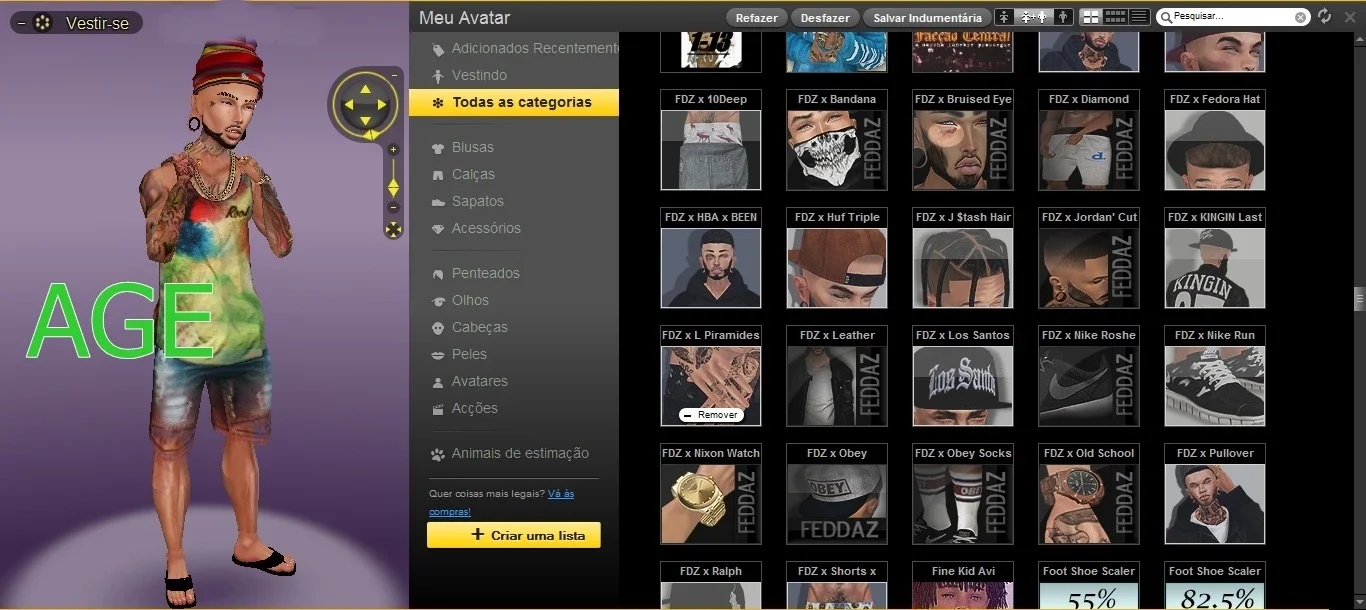
Task: Select the male and female filter icon
Action: [1033, 17]
